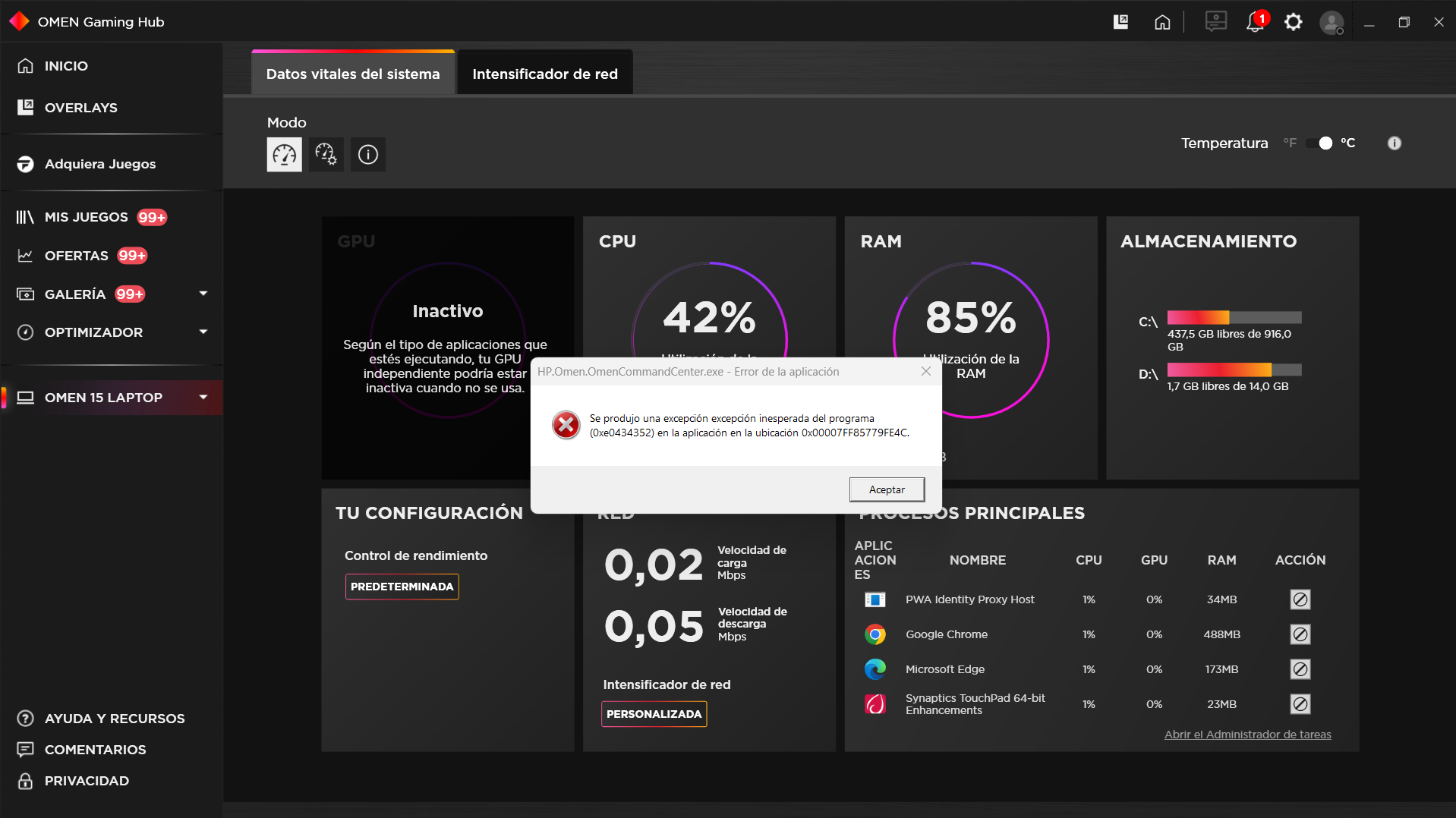
Task: Click Aceptar in the error dialog
Action: [x=887, y=489]
